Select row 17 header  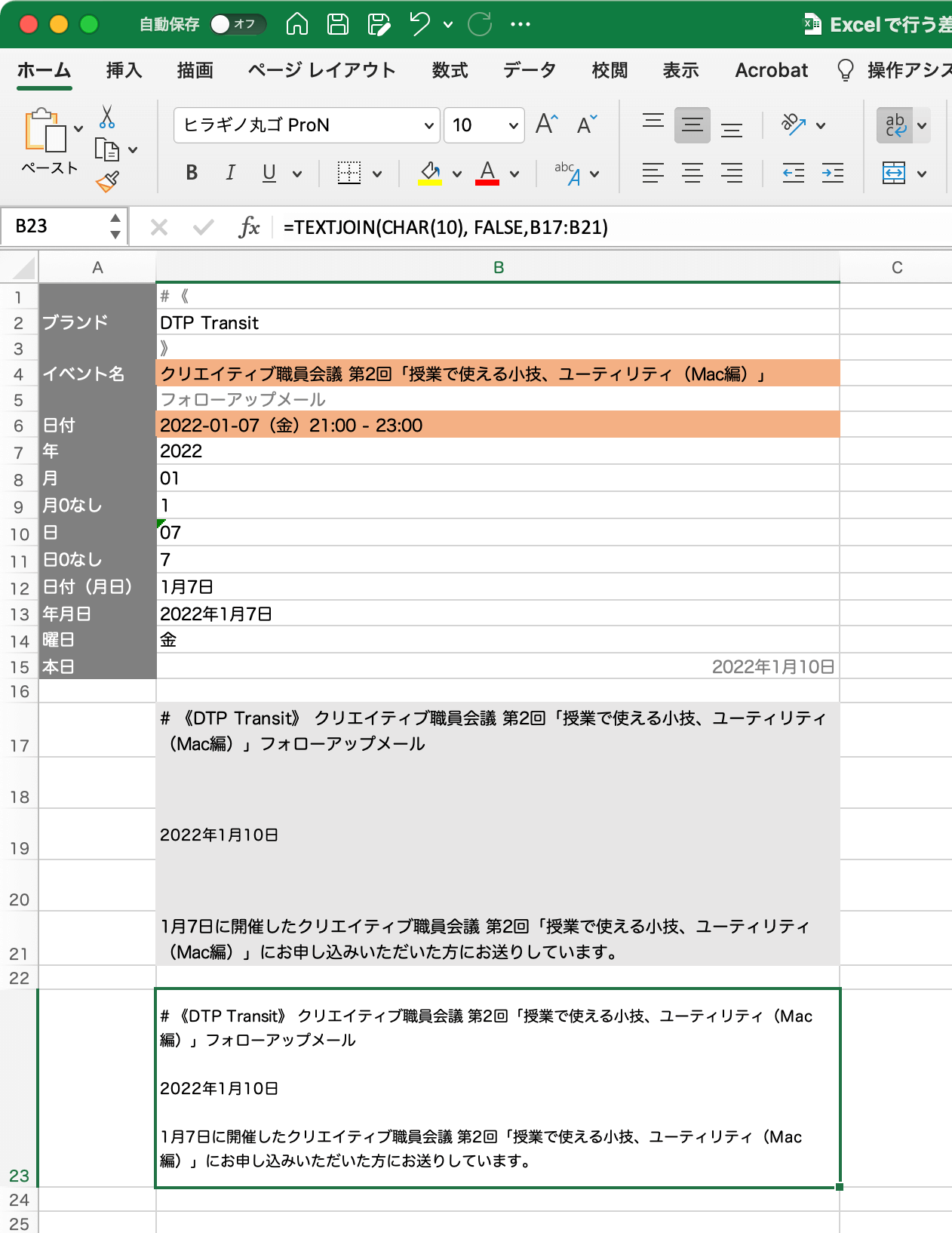pyautogui.click(x=19, y=730)
